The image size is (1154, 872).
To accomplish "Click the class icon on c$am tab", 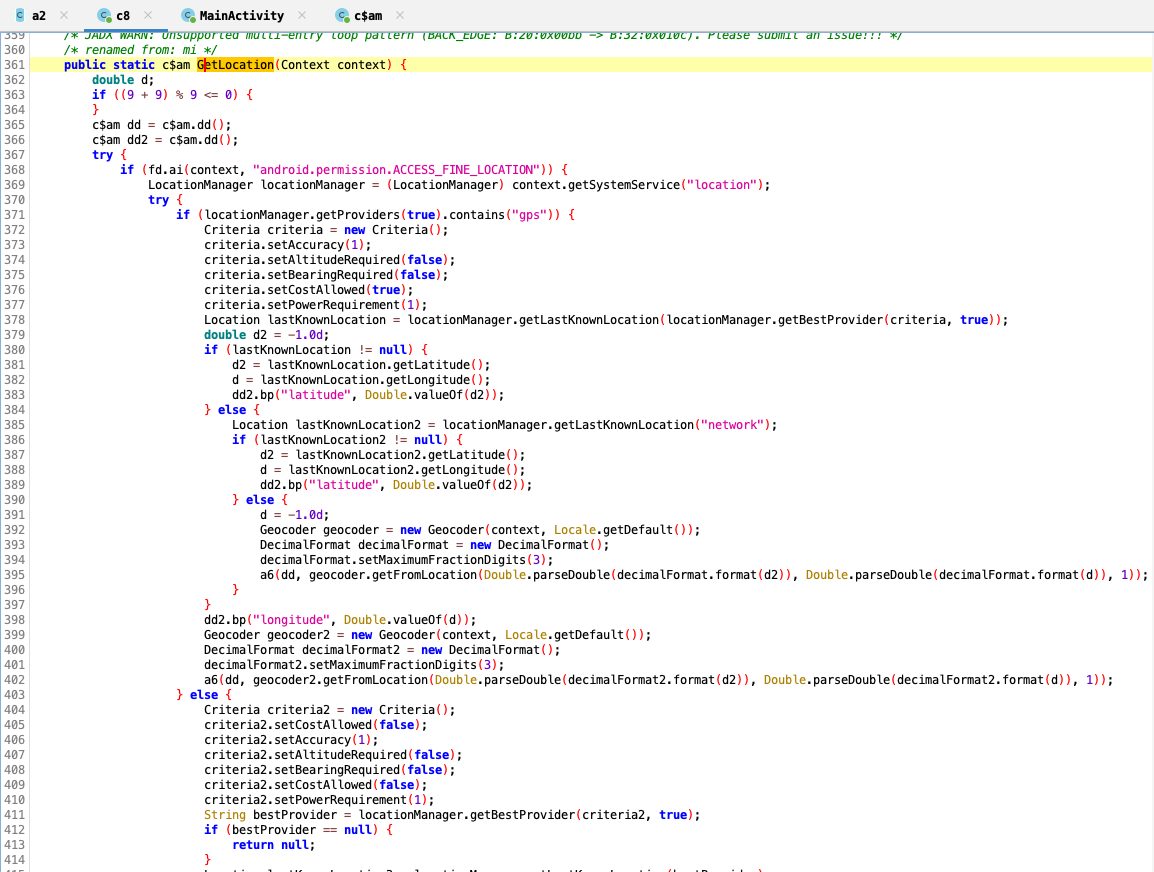I will click(341, 15).
